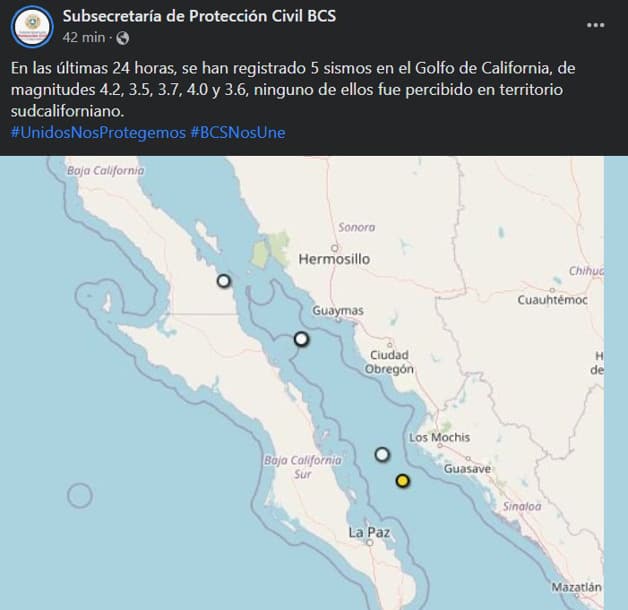Viewport: 628px width, 610px height.
Task: Click the Protección Civil BCS profile picture
Action: click(x=32, y=26)
